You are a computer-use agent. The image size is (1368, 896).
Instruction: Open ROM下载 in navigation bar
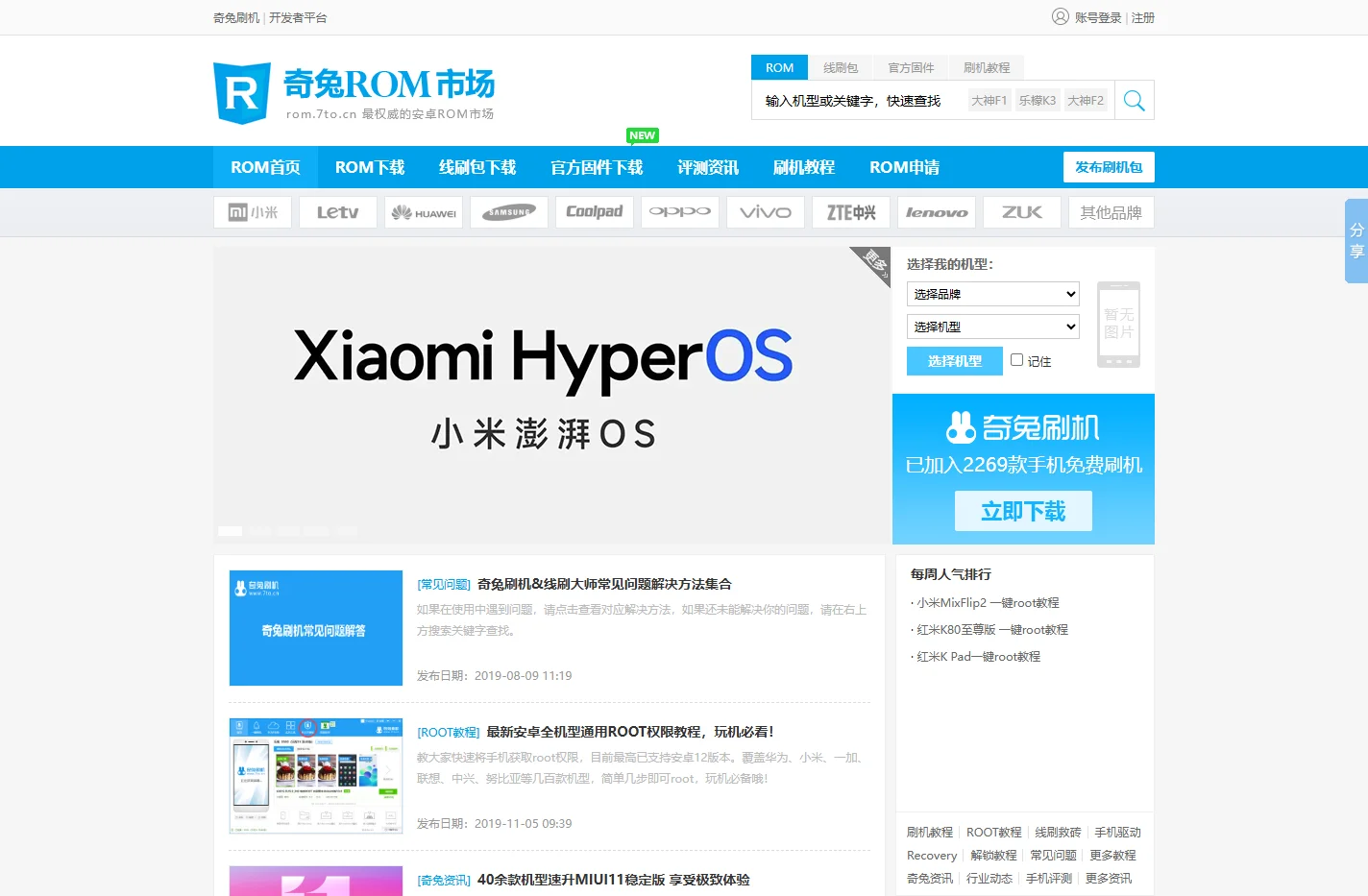[370, 167]
